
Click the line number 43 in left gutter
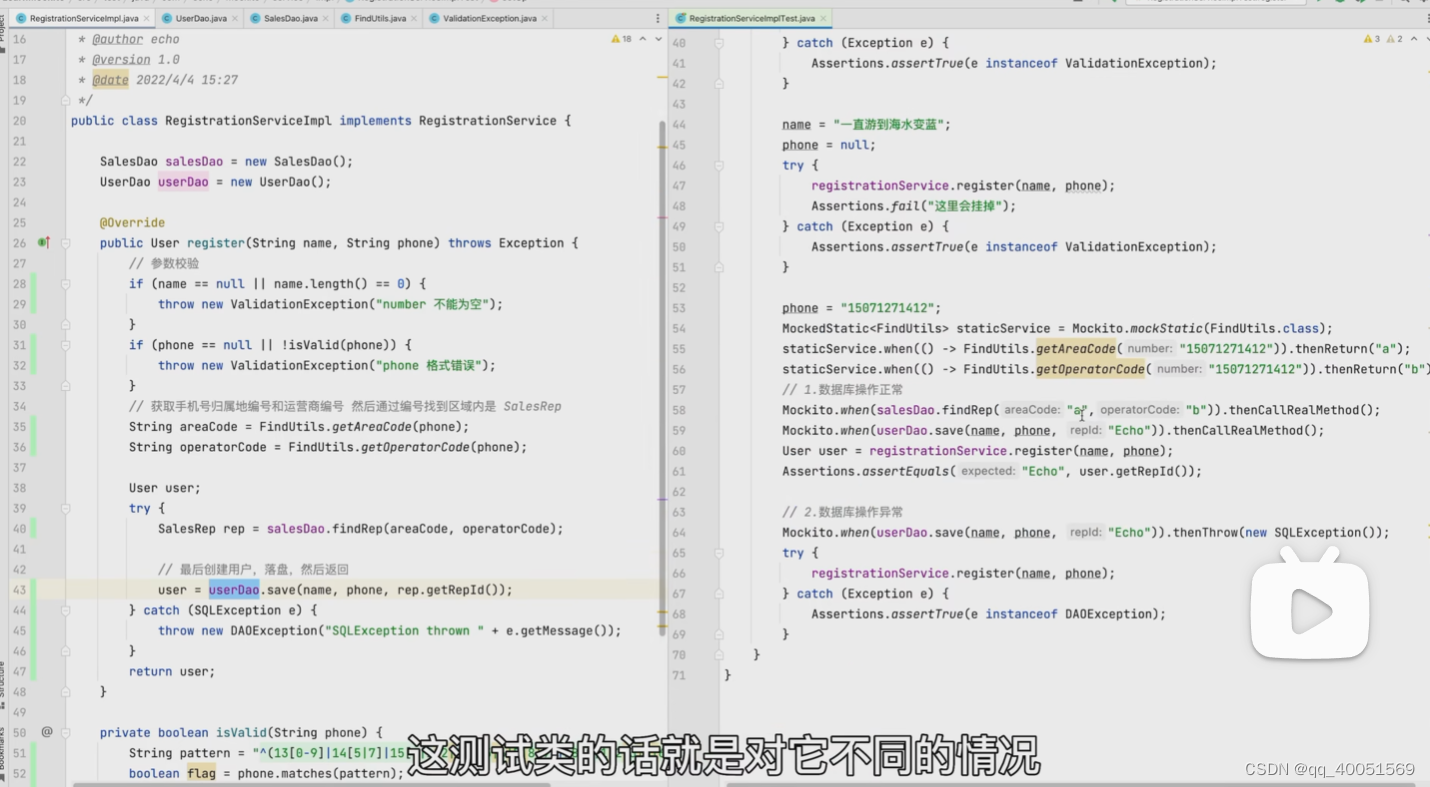(x=20, y=590)
